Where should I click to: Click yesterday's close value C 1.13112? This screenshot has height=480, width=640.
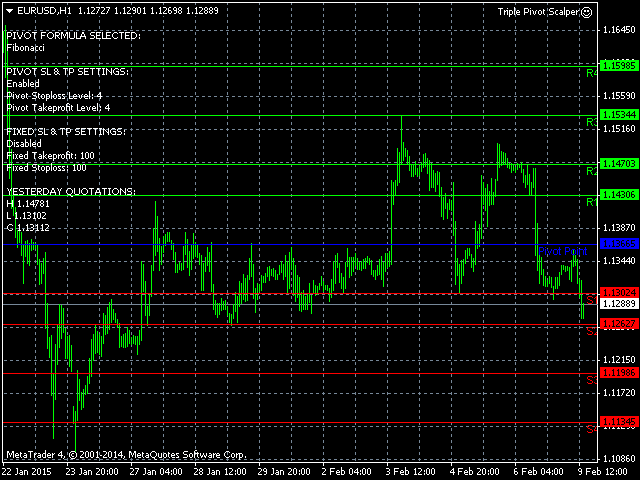coord(28,228)
